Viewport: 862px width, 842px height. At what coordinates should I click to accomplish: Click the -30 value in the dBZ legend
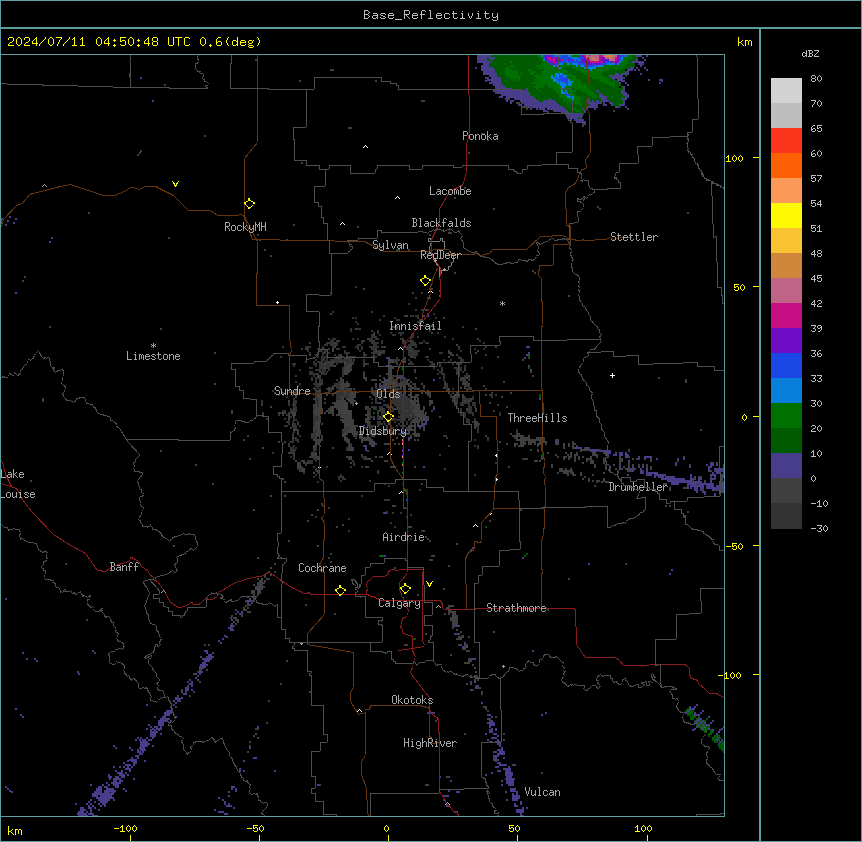coord(819,528)
